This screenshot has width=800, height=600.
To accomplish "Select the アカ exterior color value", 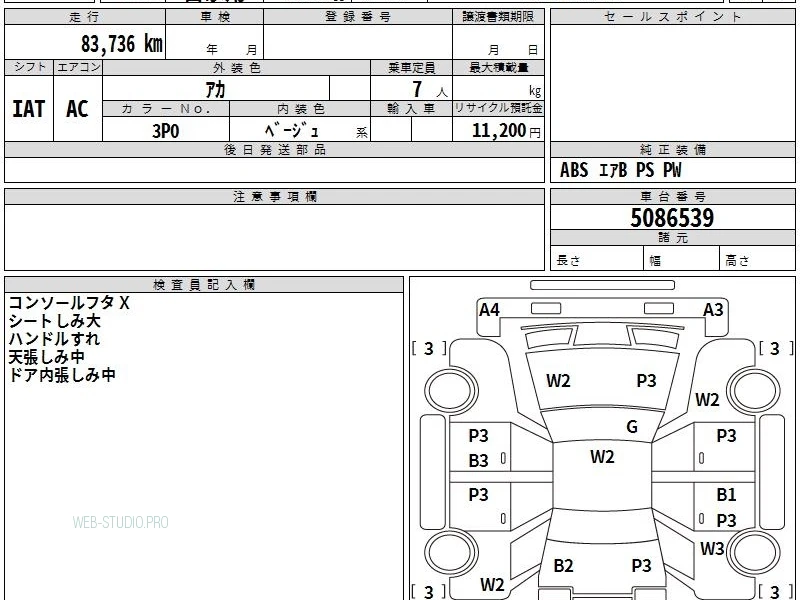I will (215, 90).
